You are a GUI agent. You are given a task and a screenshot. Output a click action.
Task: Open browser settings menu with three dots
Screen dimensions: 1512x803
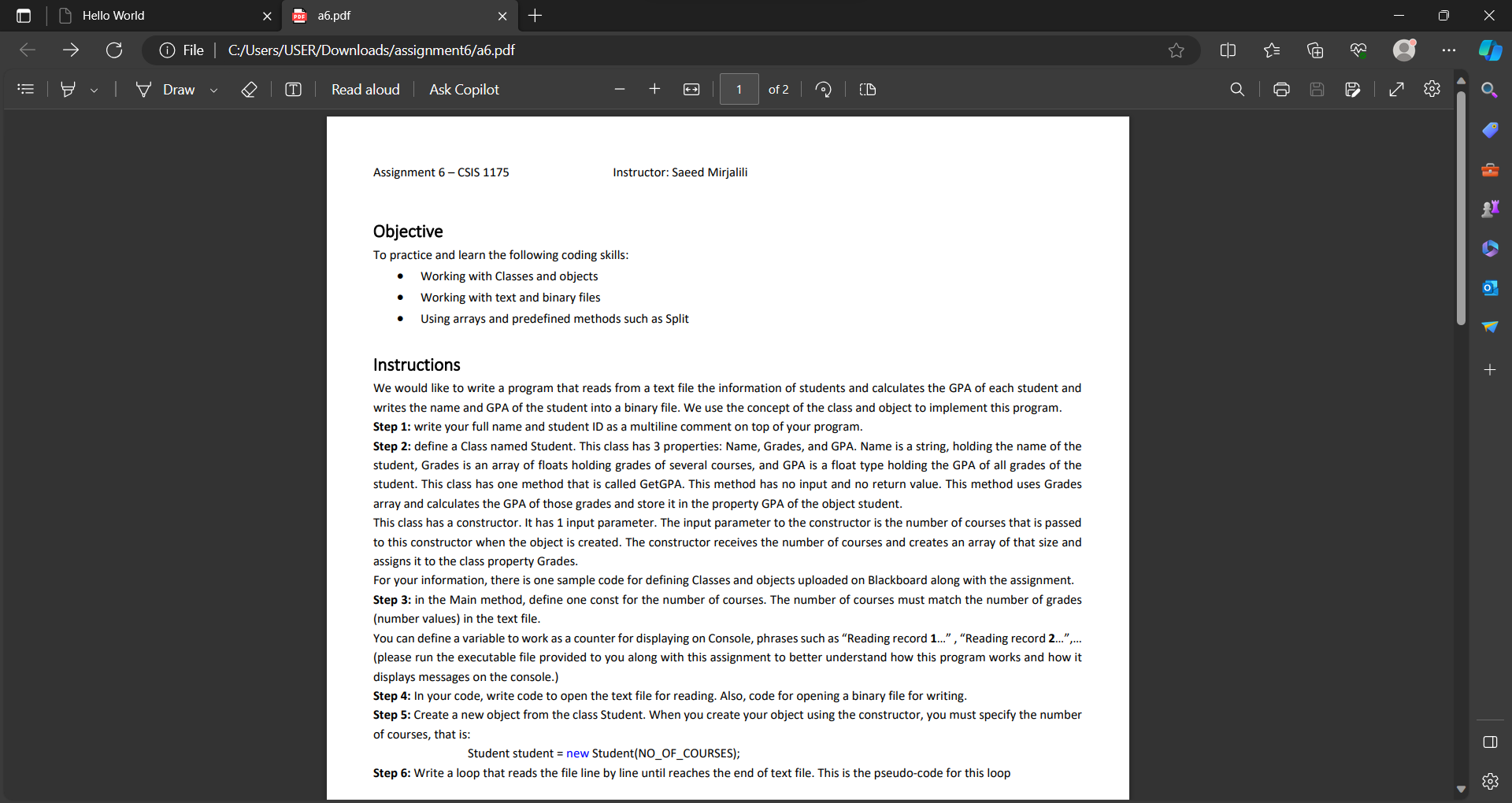[x=1448, y=50]
